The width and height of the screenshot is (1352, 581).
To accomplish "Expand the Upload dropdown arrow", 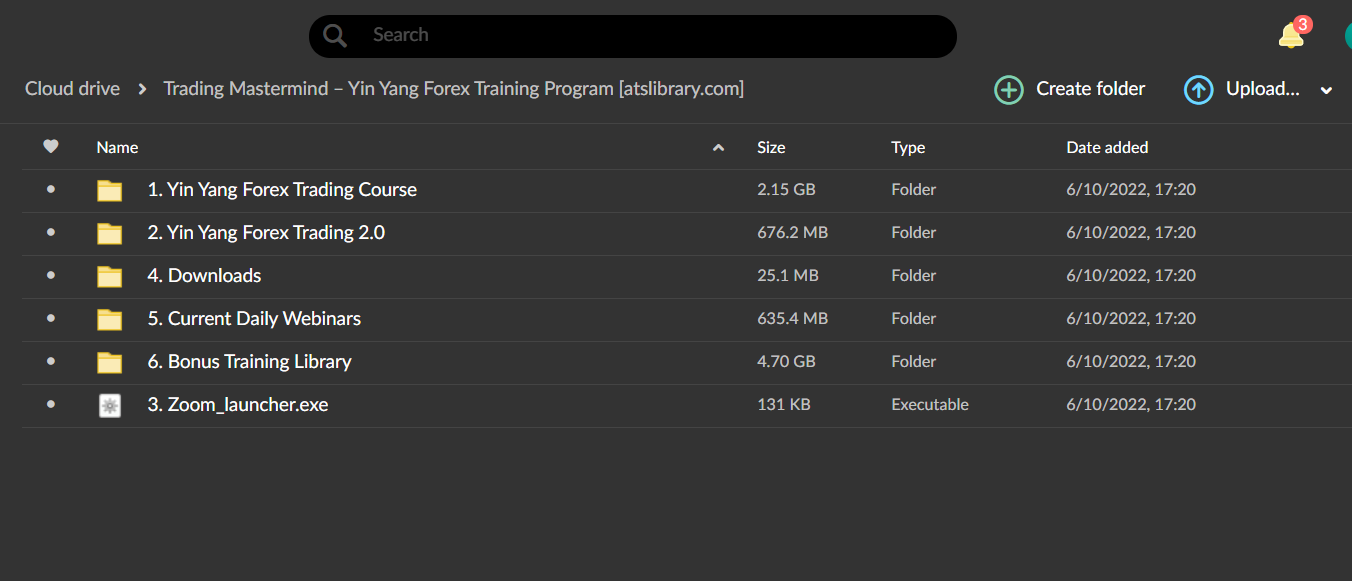I will pyautogui.click(x=1327, y=89).
